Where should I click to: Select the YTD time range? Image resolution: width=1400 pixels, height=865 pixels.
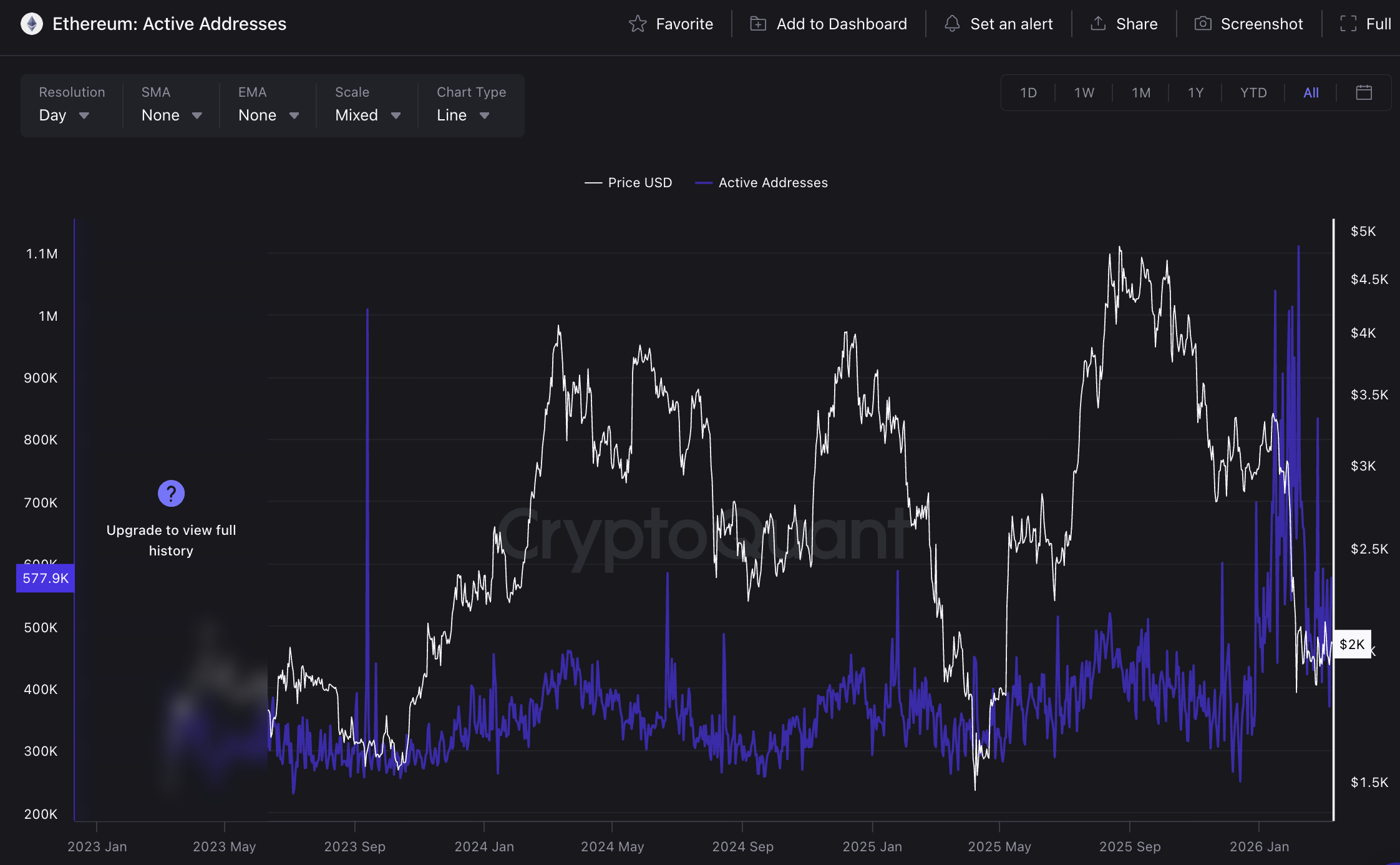point(1253,92)
